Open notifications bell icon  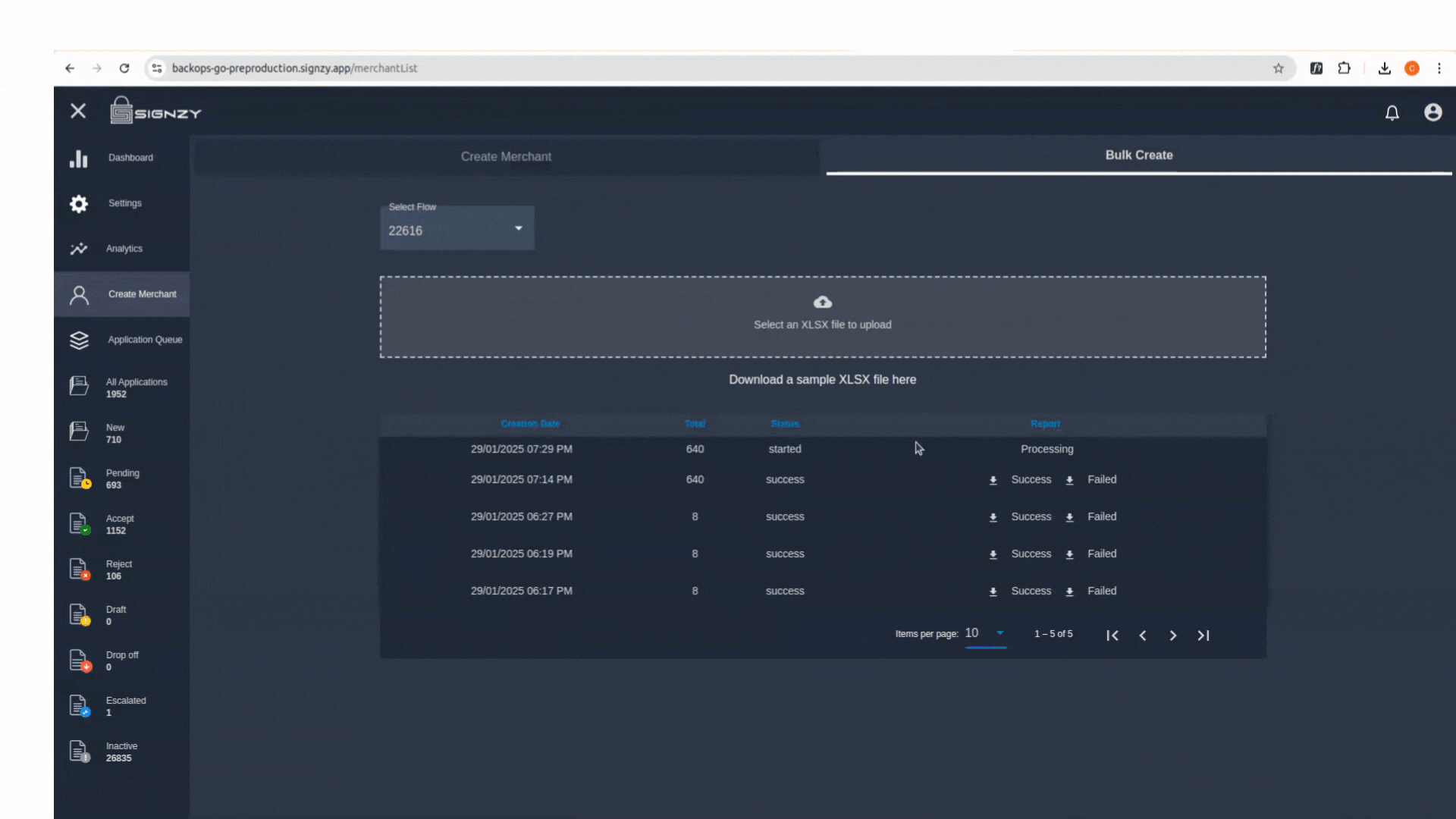tap(1392, 113)
